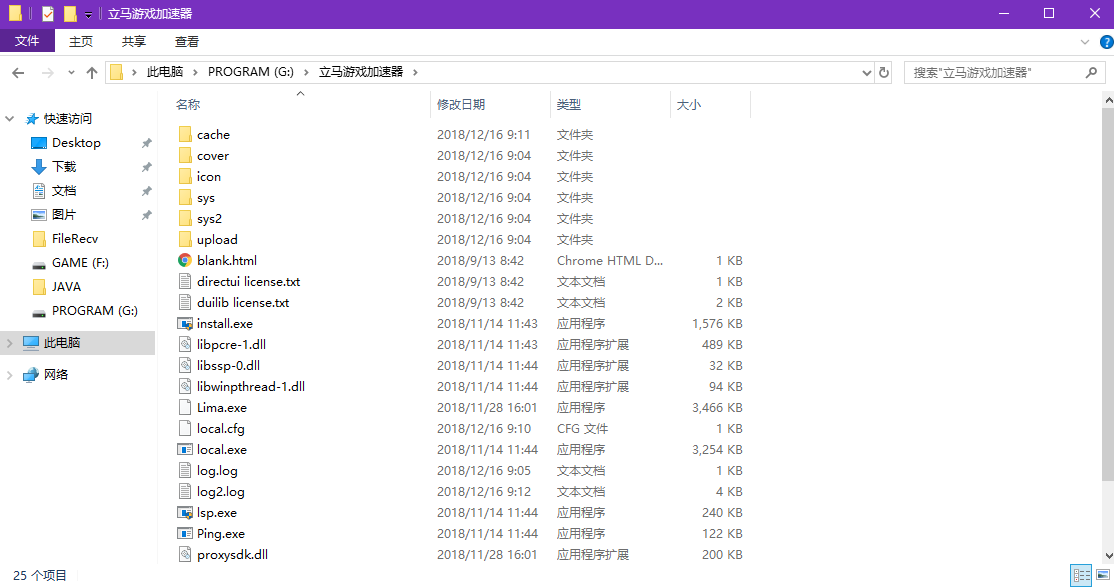Select the libssp-0.dll file name
Image resolution: width=1114 pixels, height=587 pixels.
pyautogui.click(x=228, y=365)
